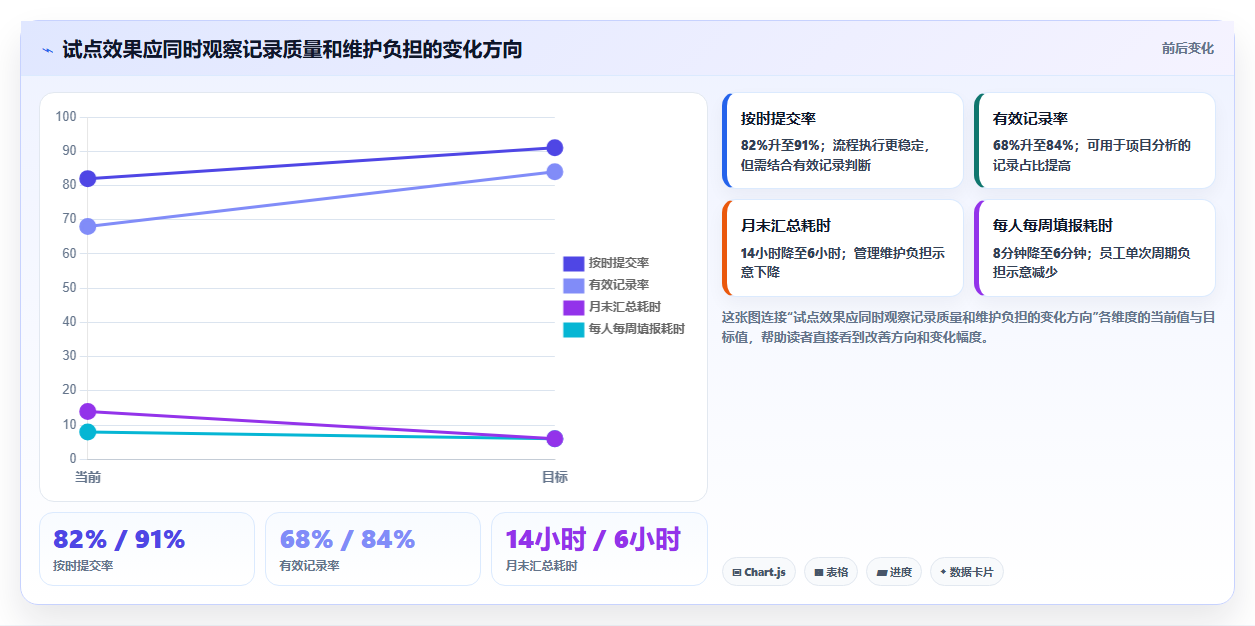Click the 目标 x-axis label

[555, 477]
